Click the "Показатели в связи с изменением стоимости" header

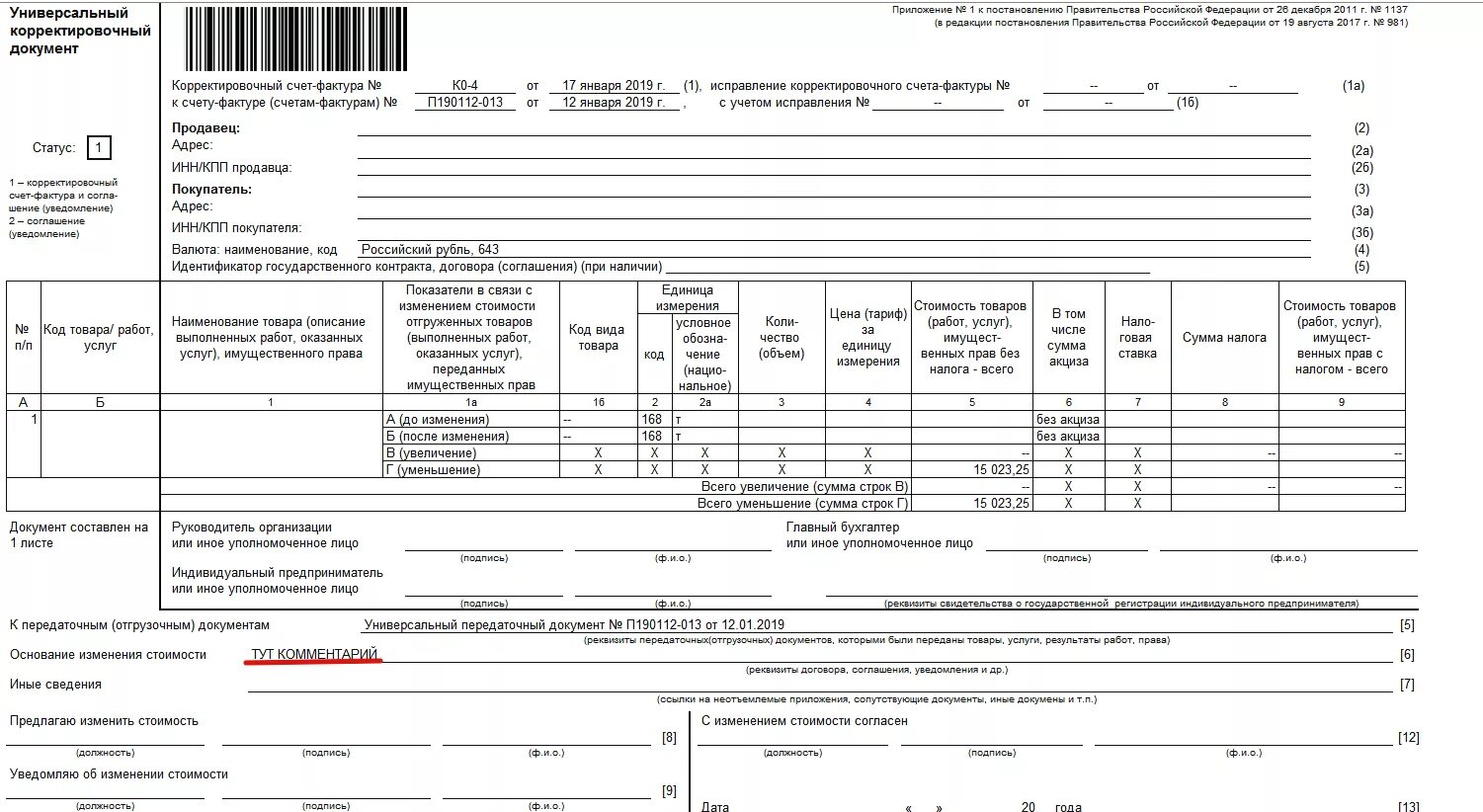click(470, 337)
